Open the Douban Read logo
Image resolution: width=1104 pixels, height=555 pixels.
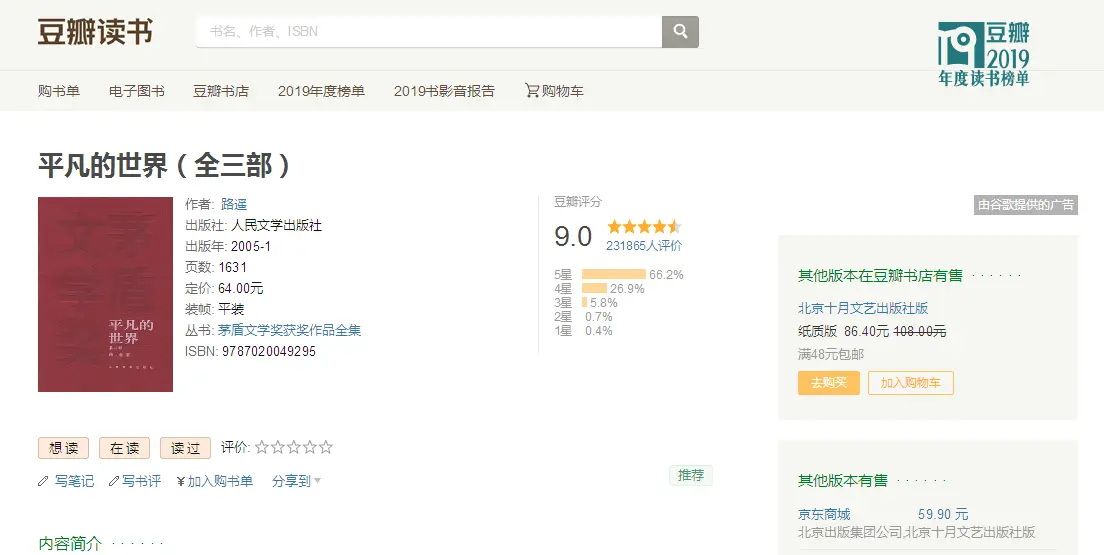click(95, 32)
